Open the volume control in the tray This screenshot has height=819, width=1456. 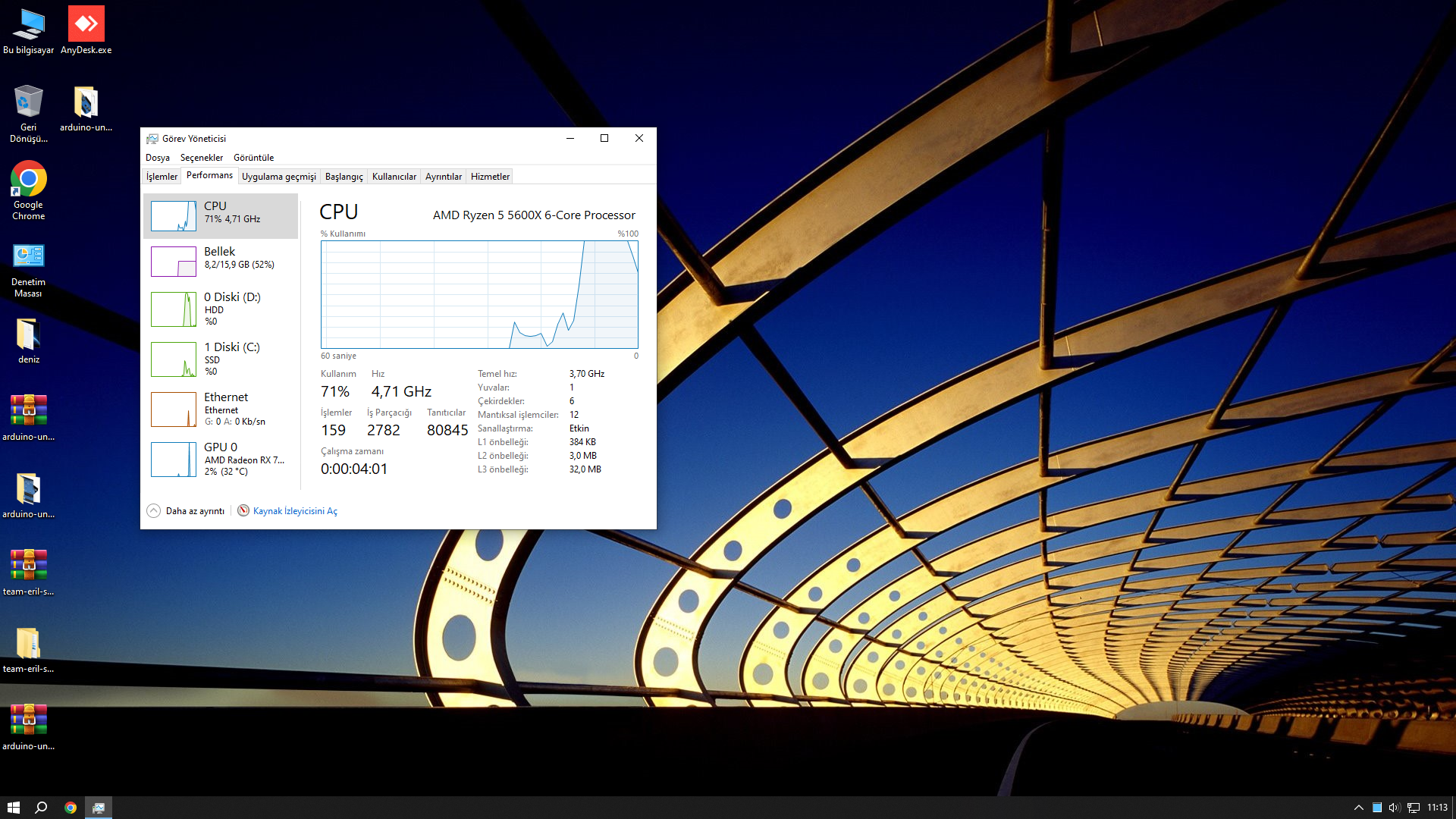click(1394, 808)
